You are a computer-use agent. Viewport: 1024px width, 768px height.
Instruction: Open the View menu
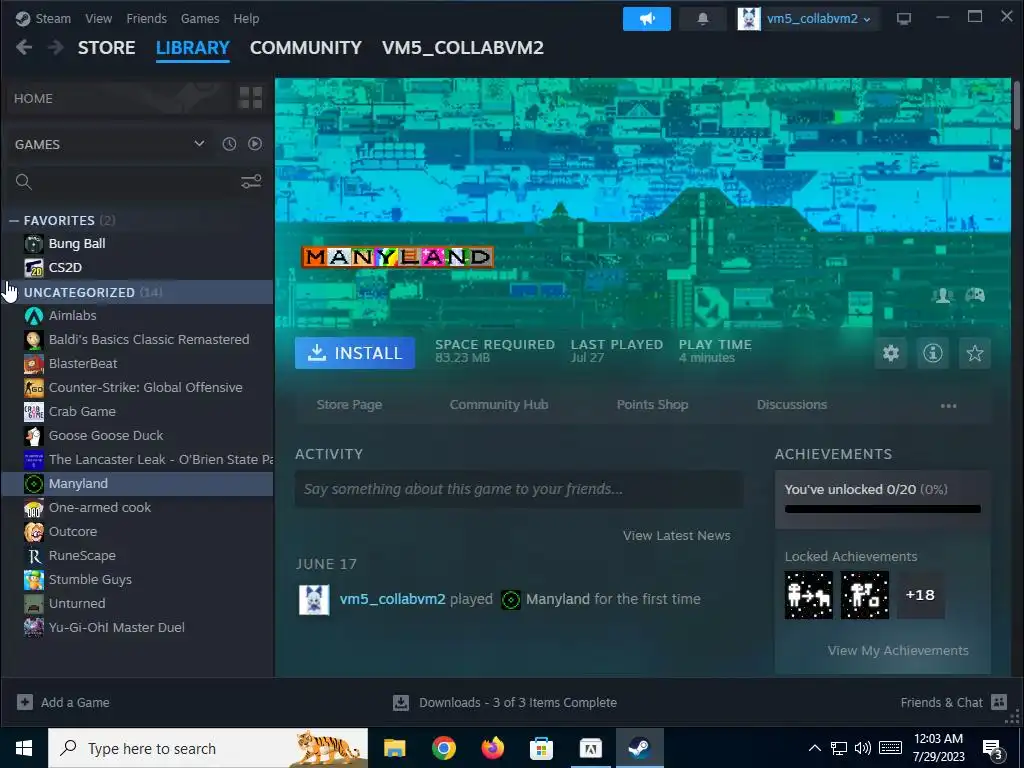pos(99,18)
